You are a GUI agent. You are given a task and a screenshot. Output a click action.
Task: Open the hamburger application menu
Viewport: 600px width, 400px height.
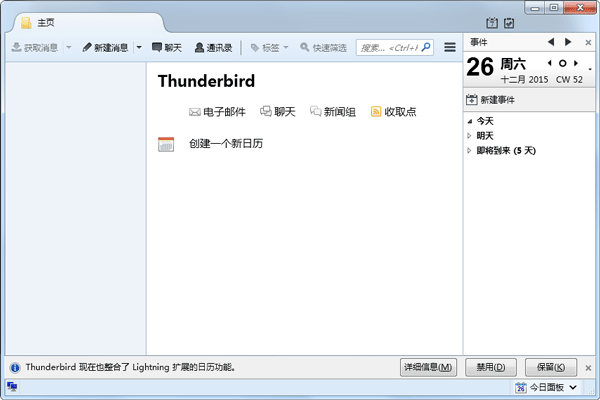click(450, 47)
